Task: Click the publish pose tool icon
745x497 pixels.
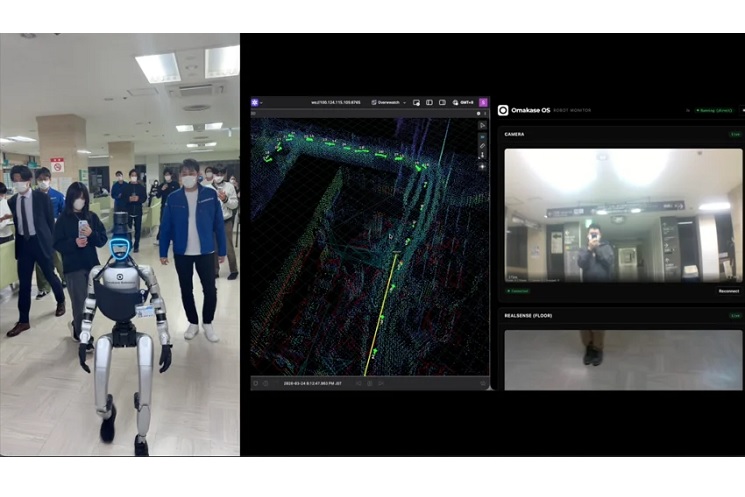Action: (x=482, y=156)
